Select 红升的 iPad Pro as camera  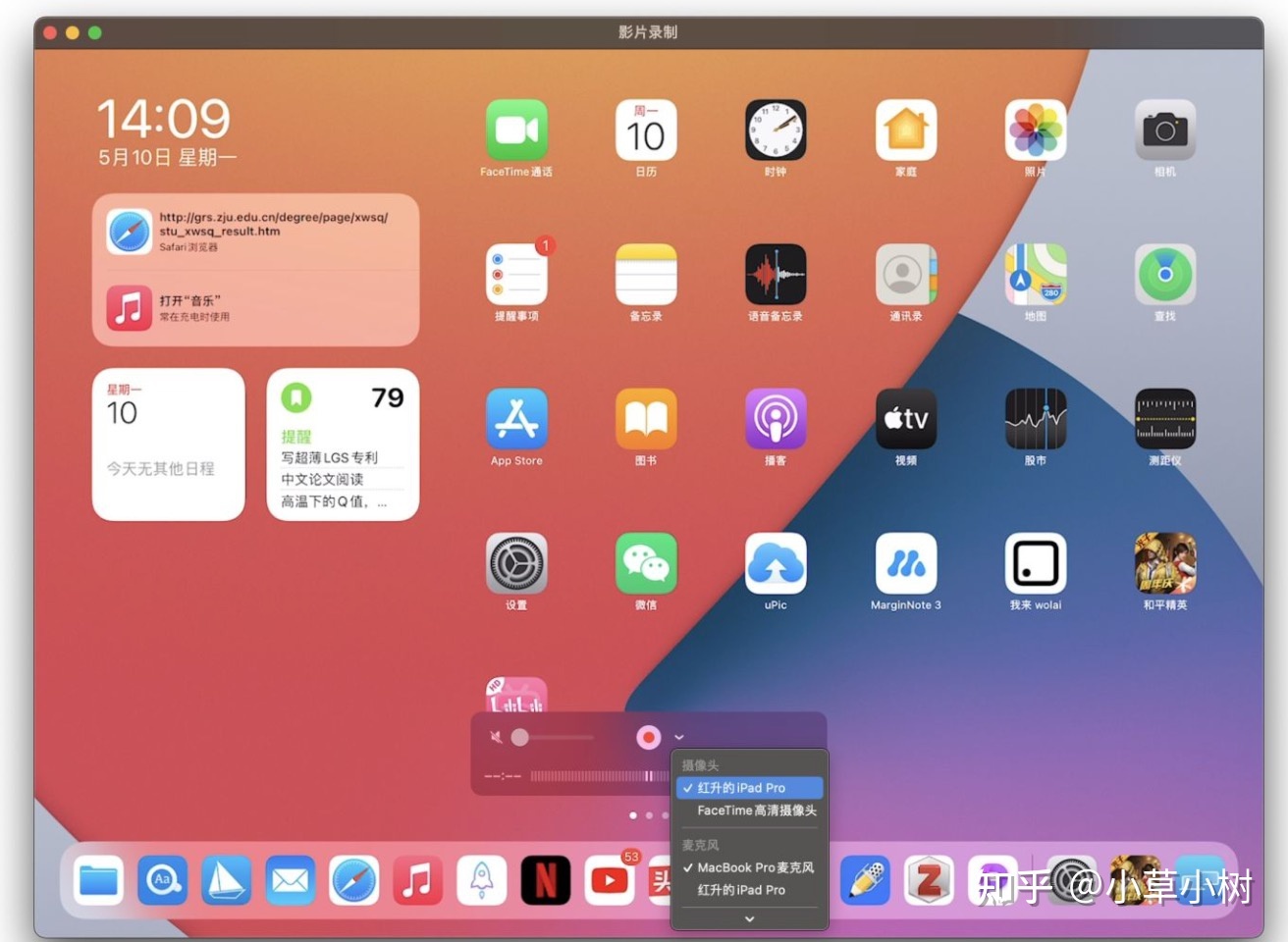point(749,788)
